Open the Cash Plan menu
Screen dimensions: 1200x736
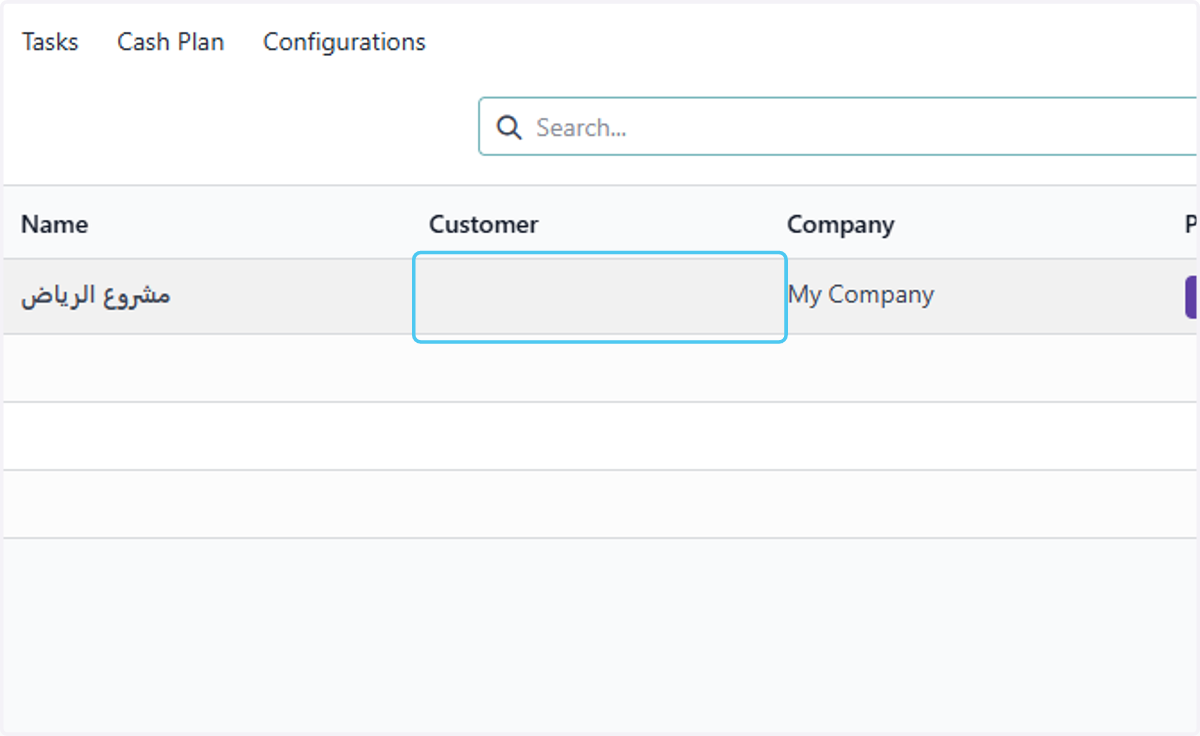(x=171, y=42)
